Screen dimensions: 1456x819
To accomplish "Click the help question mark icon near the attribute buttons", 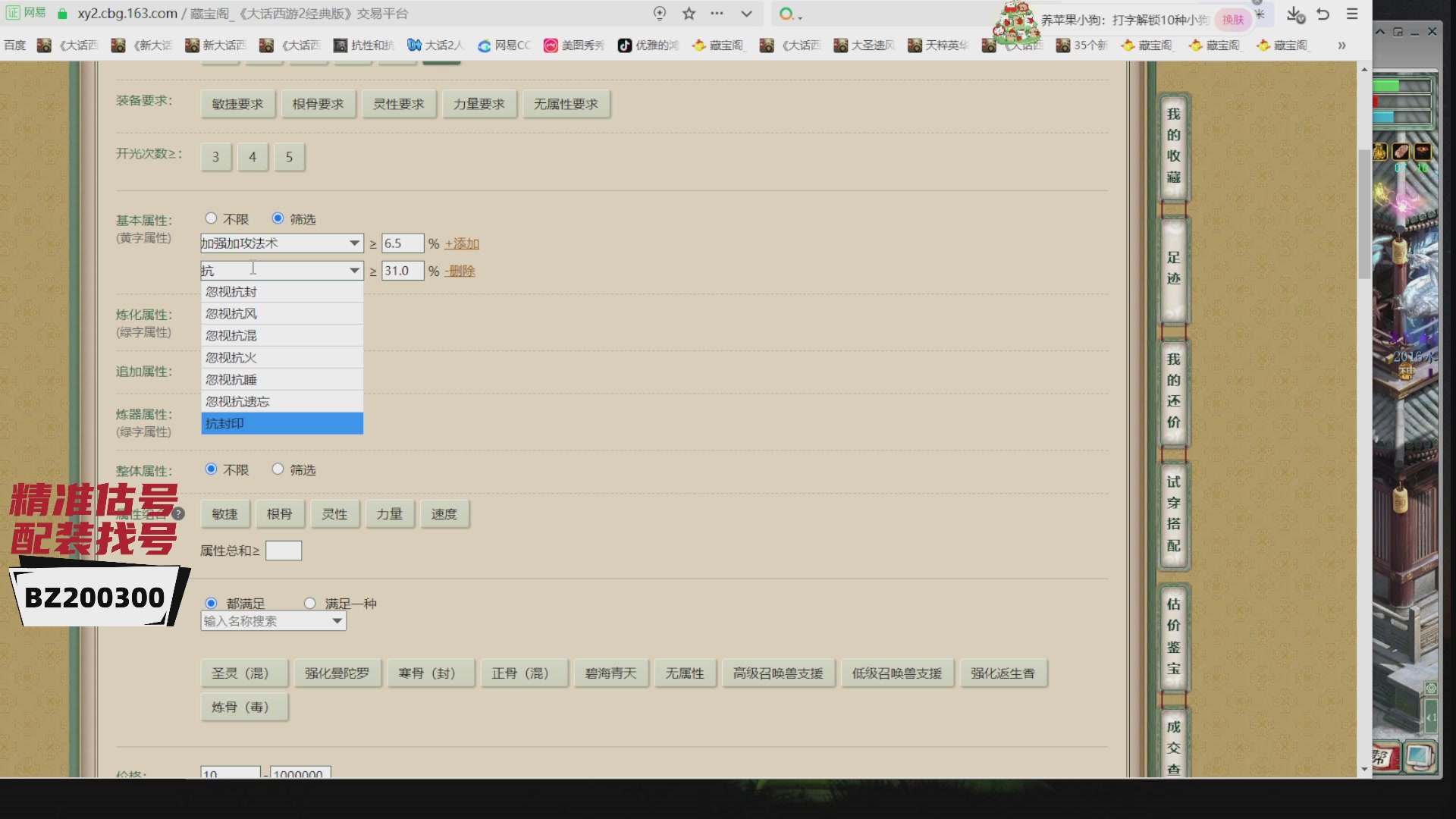I will (178, 513).
